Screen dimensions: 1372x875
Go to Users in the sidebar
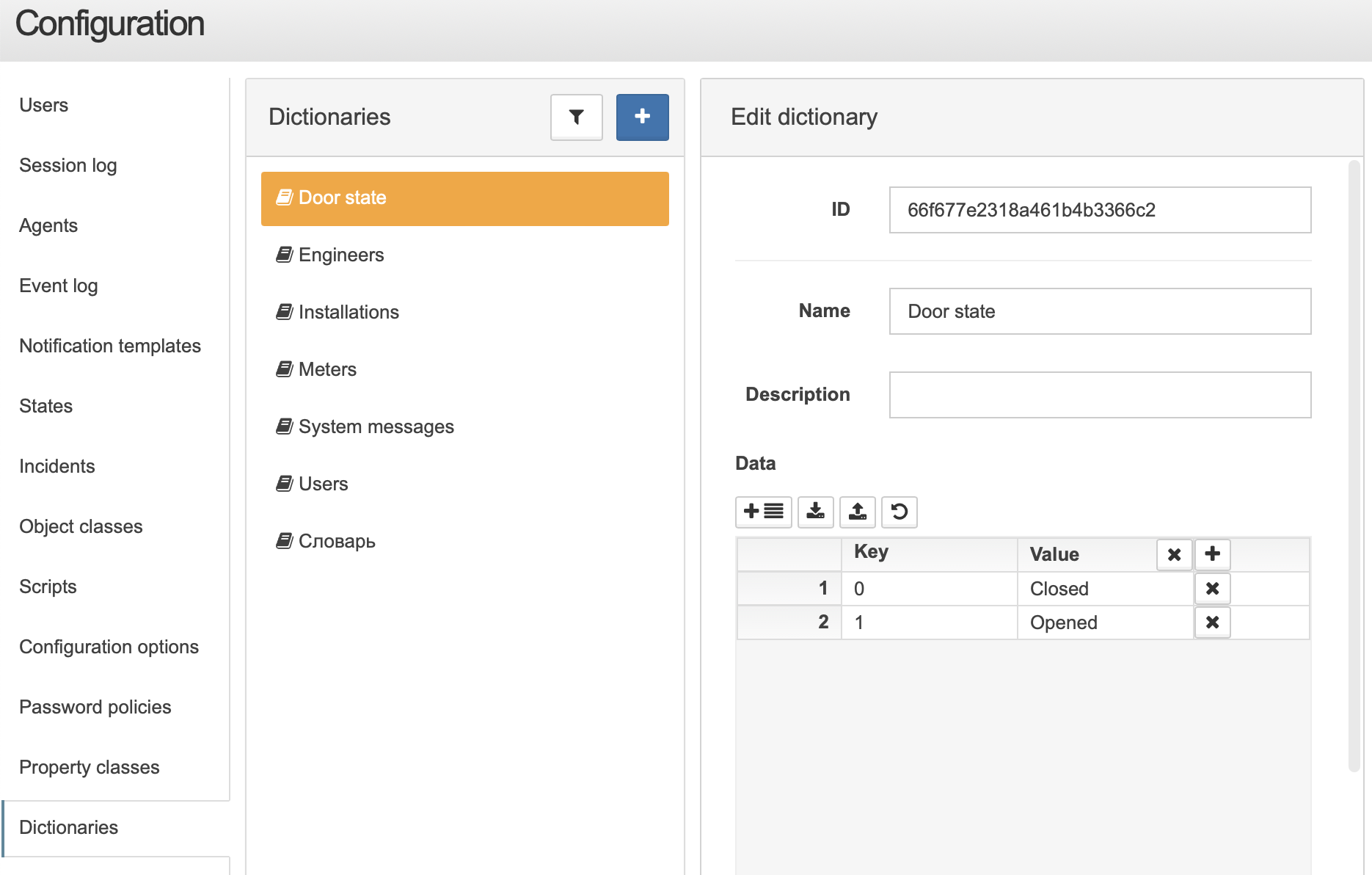[43, 105]
